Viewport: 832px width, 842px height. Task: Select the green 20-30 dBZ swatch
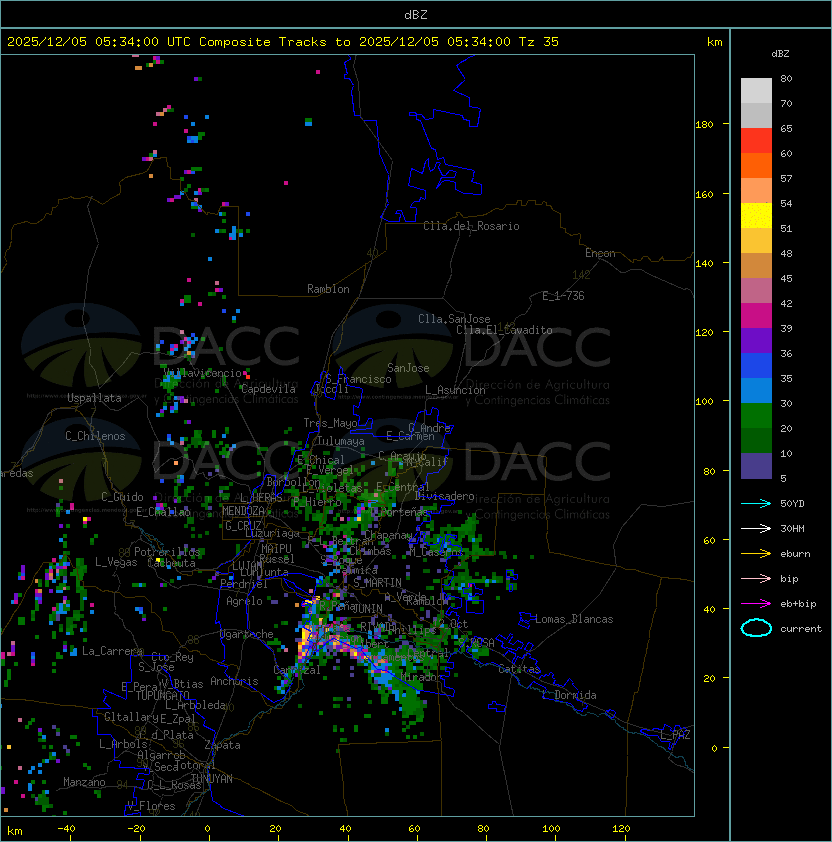click(756, 416)
